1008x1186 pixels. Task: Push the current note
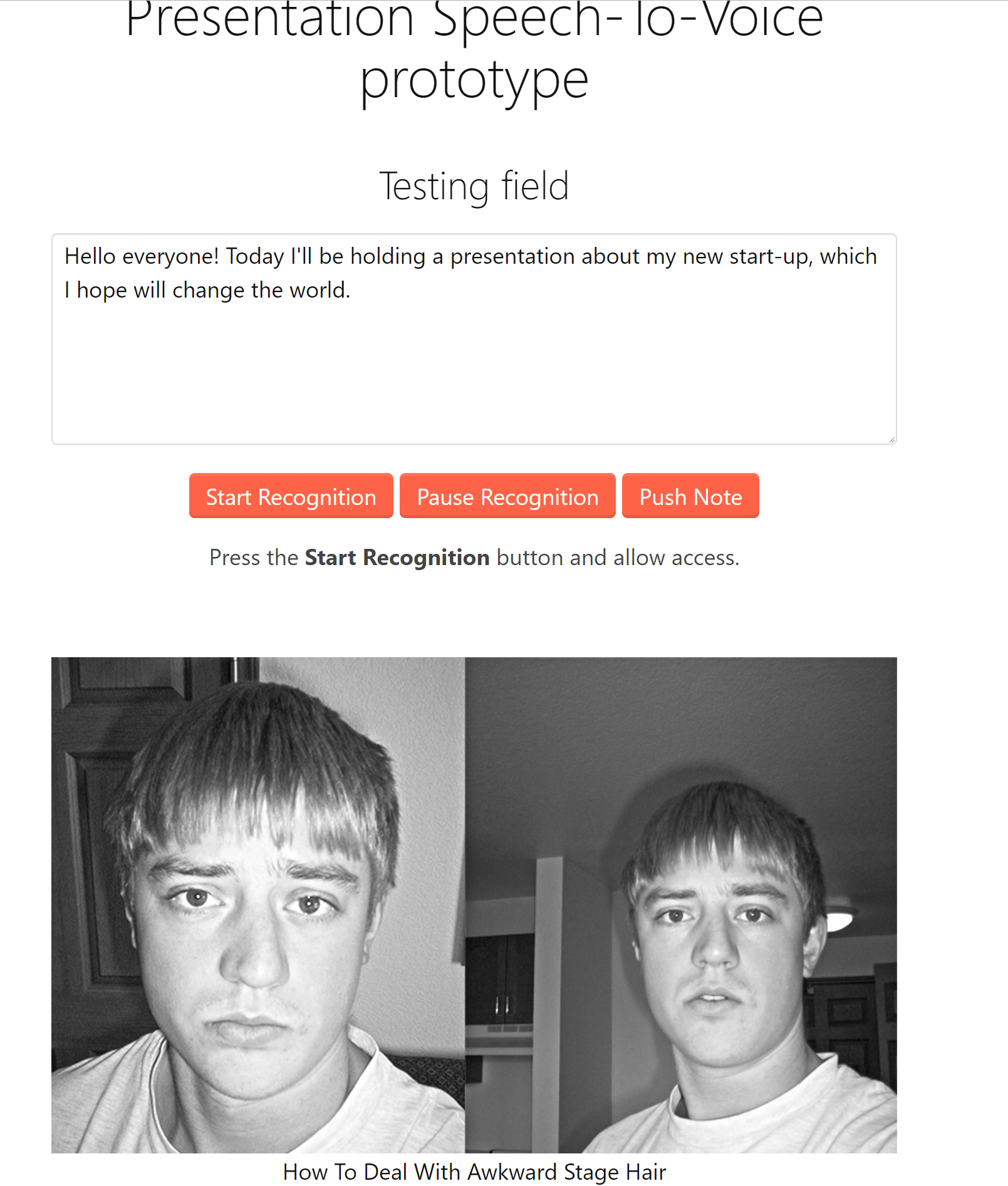point(690,496)
